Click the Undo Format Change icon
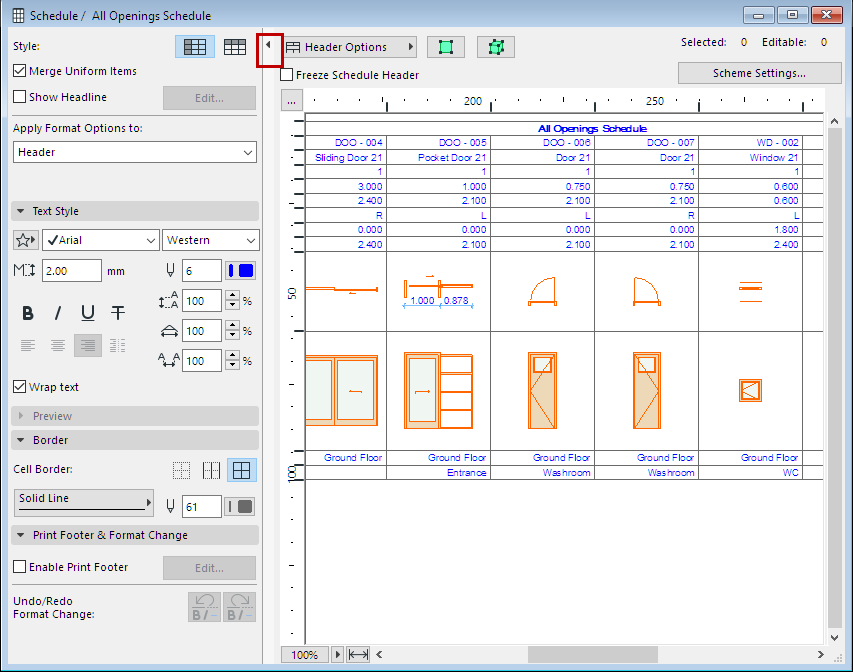 coord(204,607)
